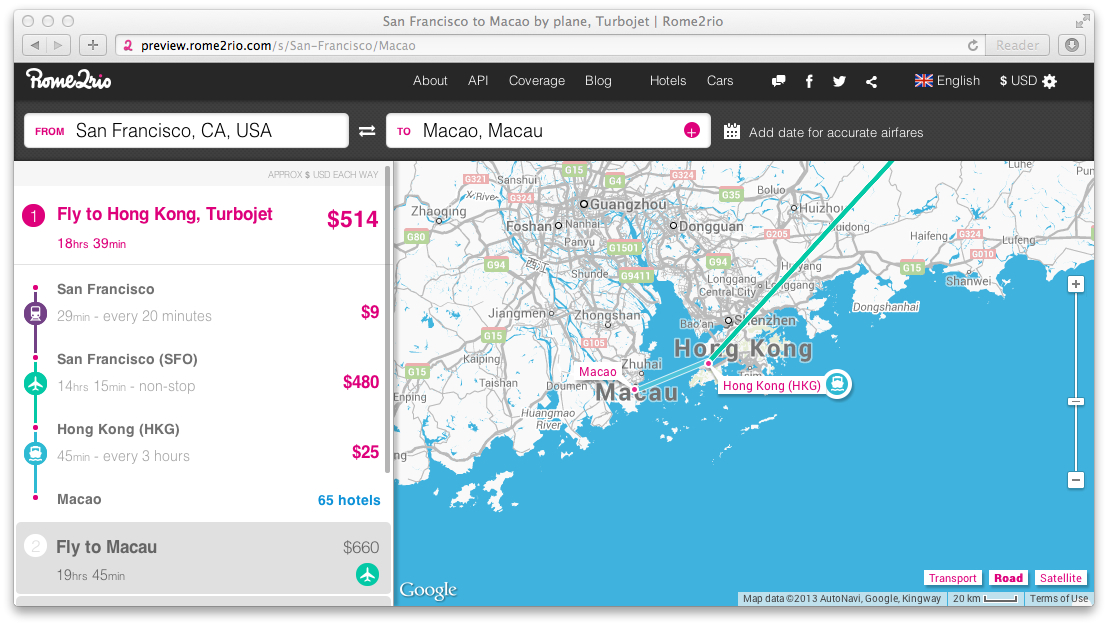This screenshot has height=626, width=1108.
Task: Click the $660 price on Fly to Macau
Action: click(361, 548)
